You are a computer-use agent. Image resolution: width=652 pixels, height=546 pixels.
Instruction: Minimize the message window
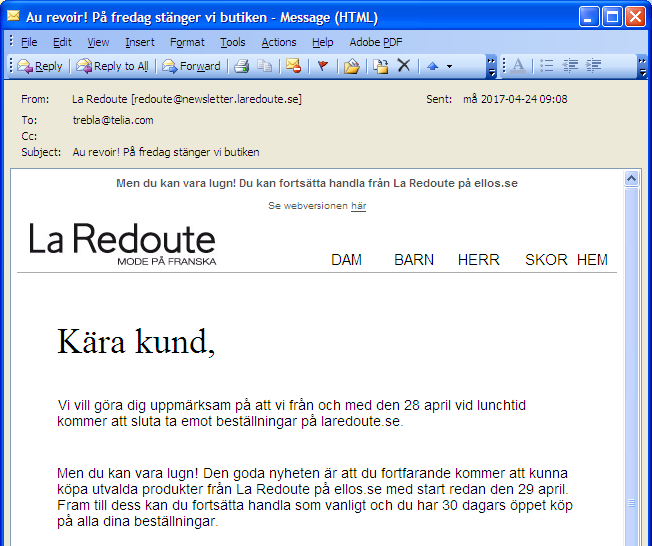(x=589, y=17)
